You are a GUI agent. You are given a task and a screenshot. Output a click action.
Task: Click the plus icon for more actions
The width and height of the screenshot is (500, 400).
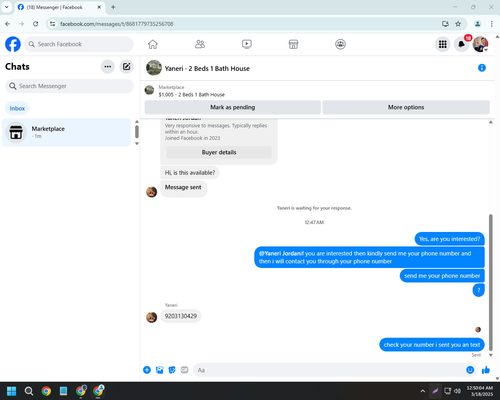point(147,370)
